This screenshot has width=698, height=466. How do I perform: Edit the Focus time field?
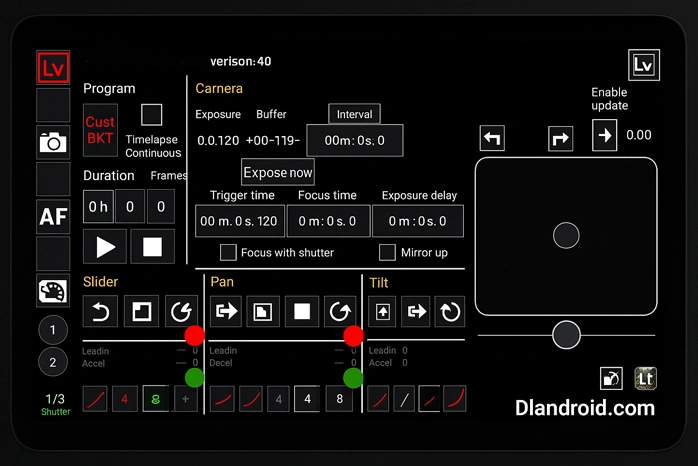click(329, 221)
